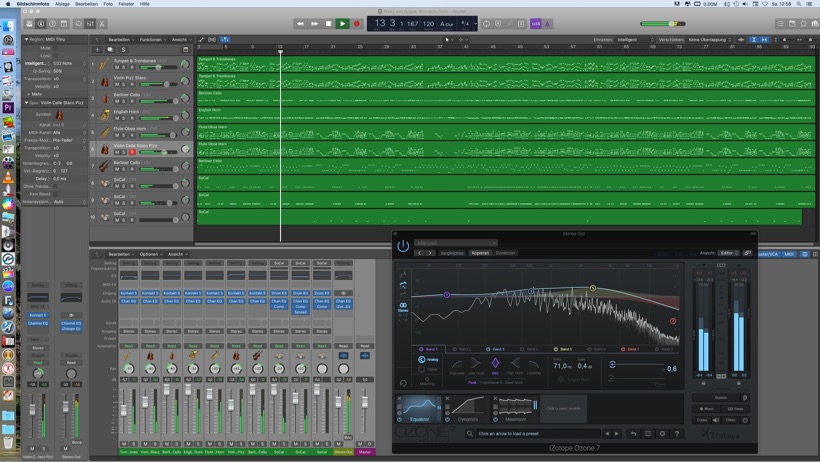Expand the Mehr disclosure triangle in inspector
This screenshot has width=820, height=462.
27,94
